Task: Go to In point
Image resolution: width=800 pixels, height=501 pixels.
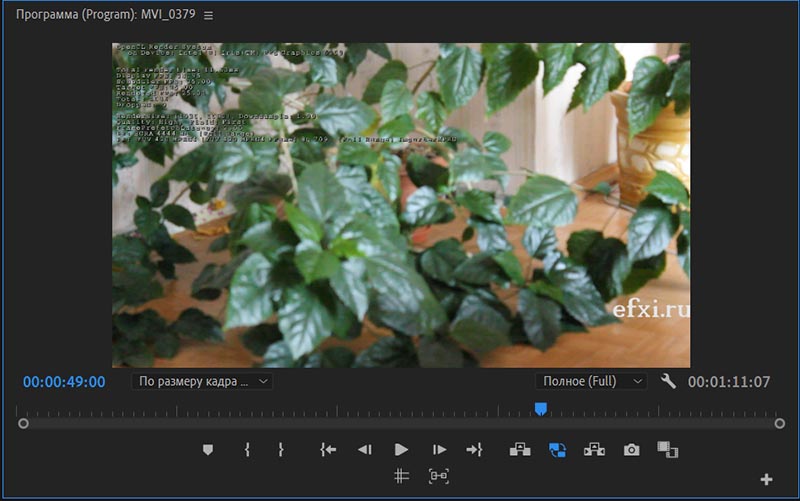Action: coord(328,449)
